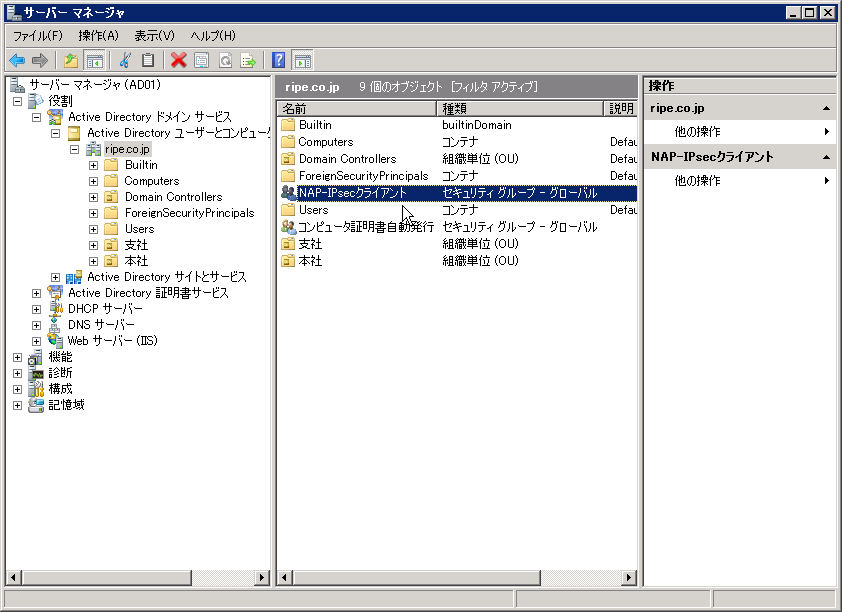Select the Users row in list
Image resolution: width=842 pixels, height=612 pixels.
pos(458,210)
